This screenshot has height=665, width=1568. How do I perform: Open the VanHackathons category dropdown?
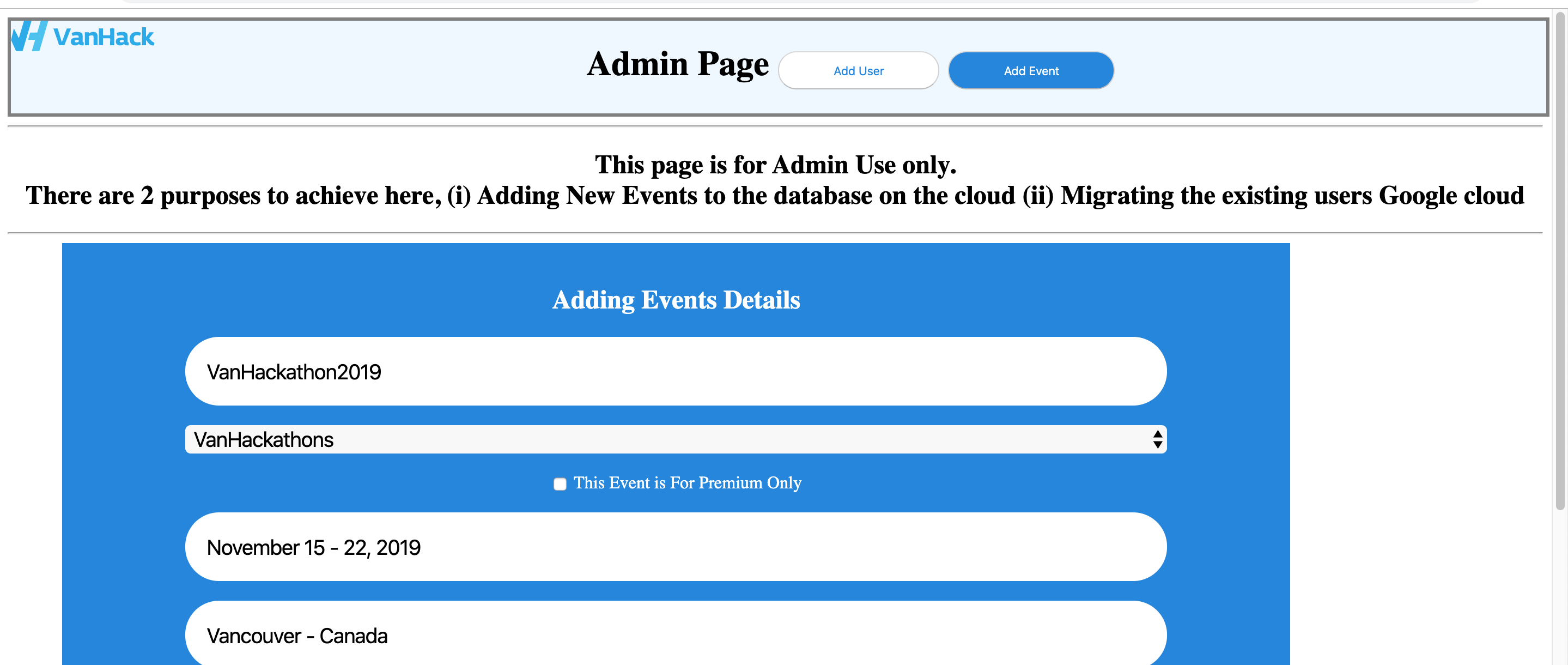(x=670, y=439)
